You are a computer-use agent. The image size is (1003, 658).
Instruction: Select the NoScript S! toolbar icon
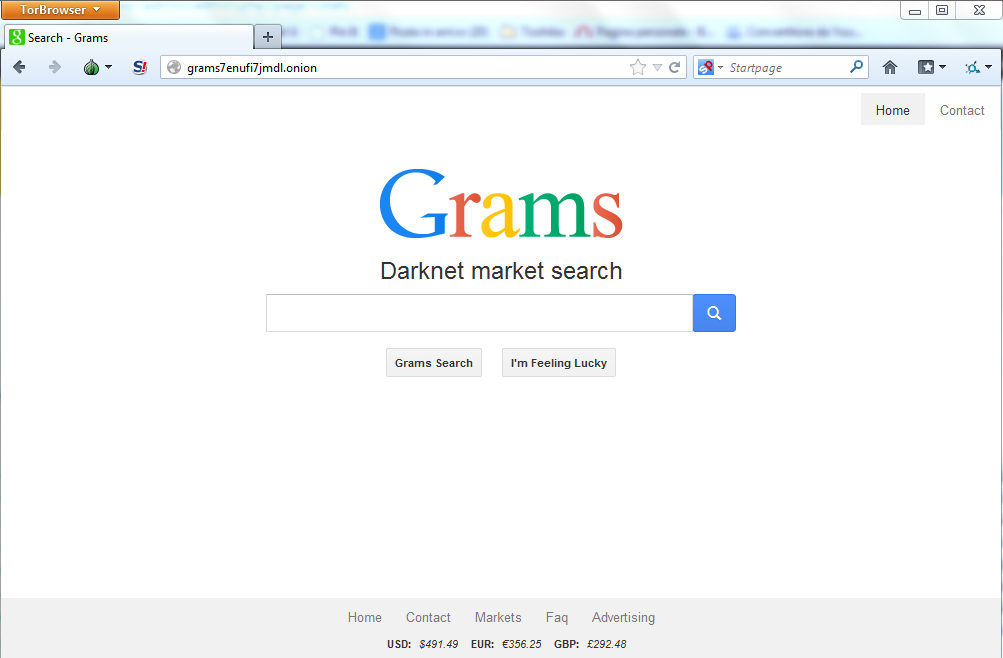click(139, 67)
